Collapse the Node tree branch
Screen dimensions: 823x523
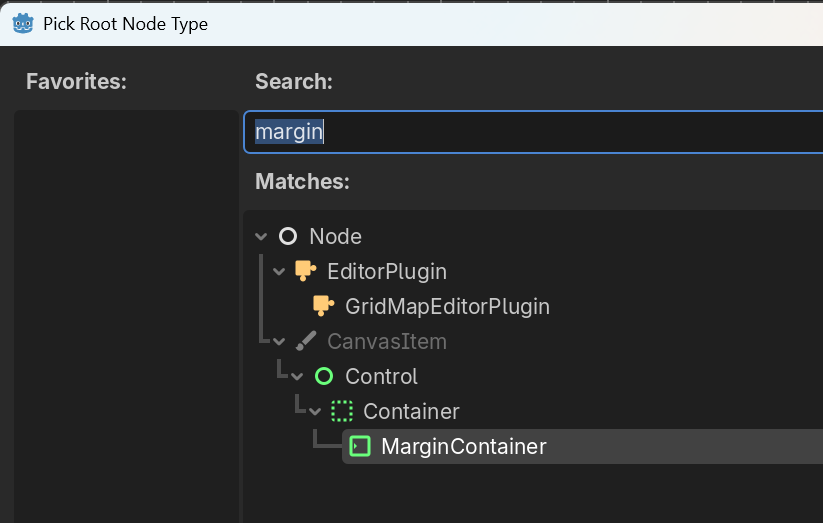tap(261, 236)
